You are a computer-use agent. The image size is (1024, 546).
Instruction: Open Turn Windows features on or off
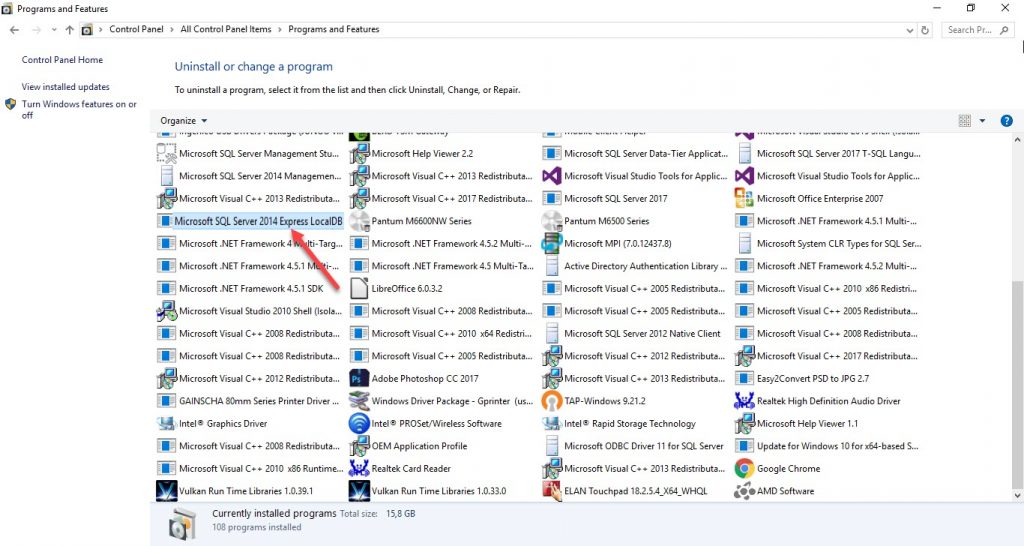[79, 109]
